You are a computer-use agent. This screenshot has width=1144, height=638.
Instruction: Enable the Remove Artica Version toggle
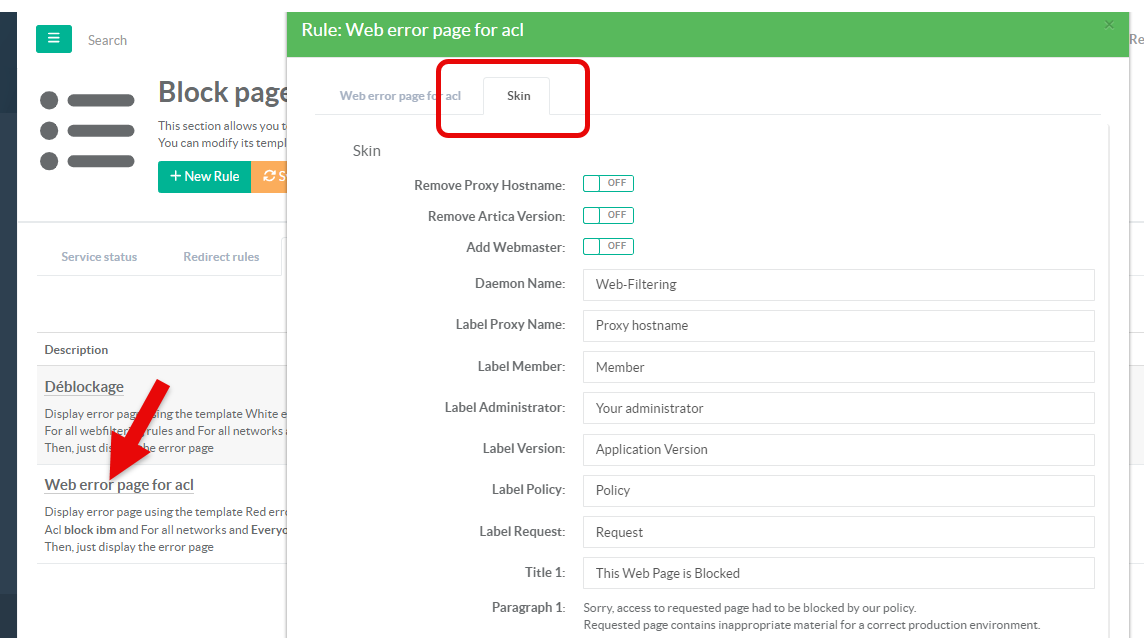[608, 215]
